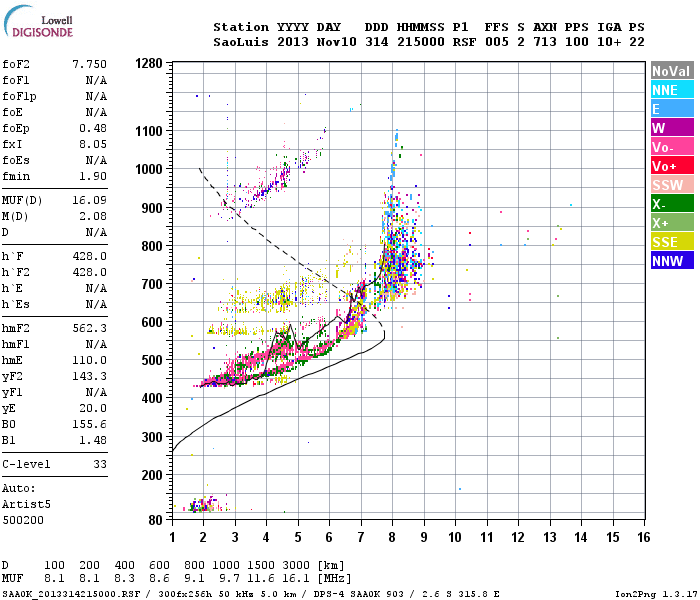This screenshot has height=600, width=700.
Task: Click the 1000 km y-axis label
Action: point(149,169)
